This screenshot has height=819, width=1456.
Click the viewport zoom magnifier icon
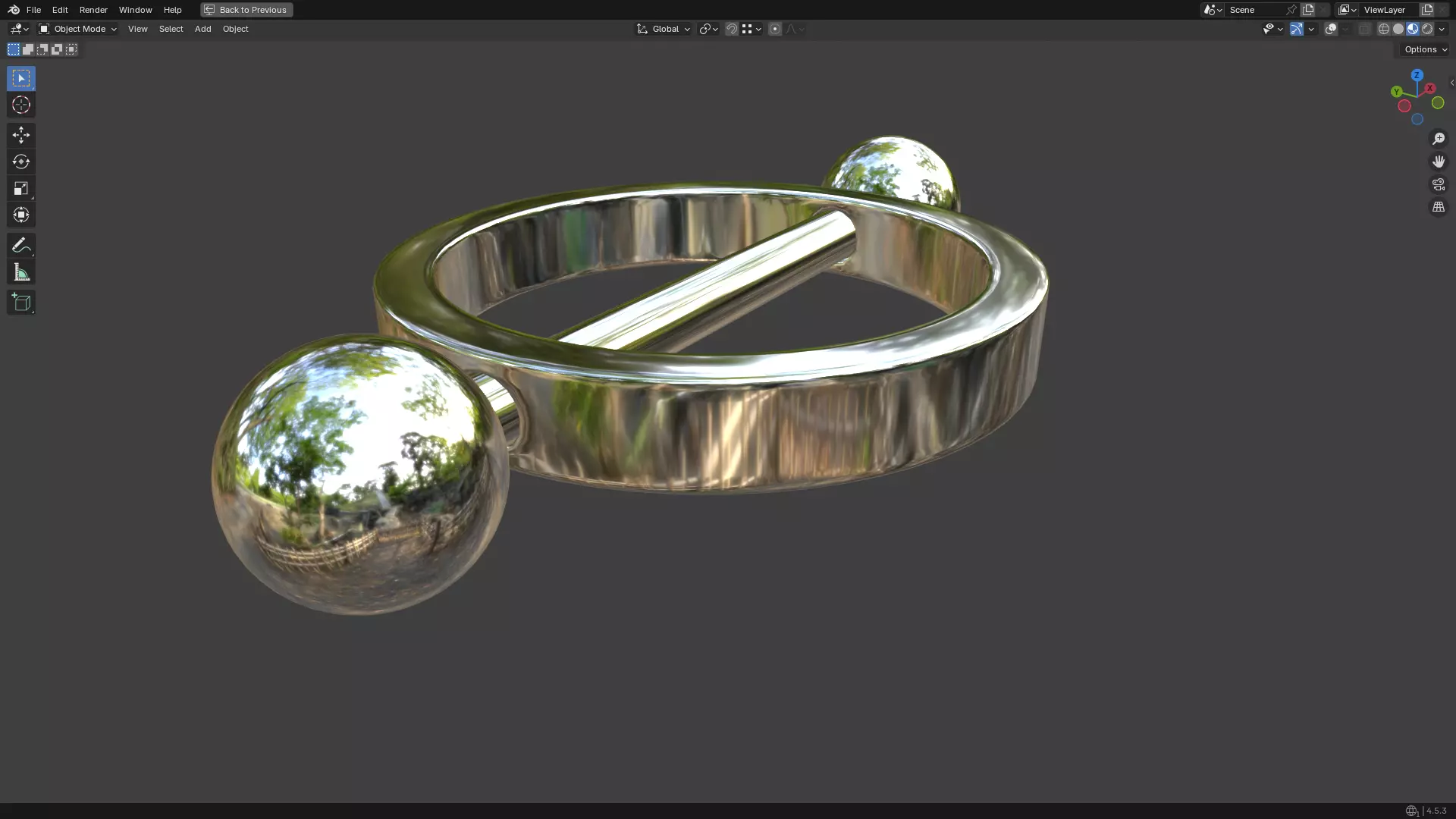(1439, 139)
